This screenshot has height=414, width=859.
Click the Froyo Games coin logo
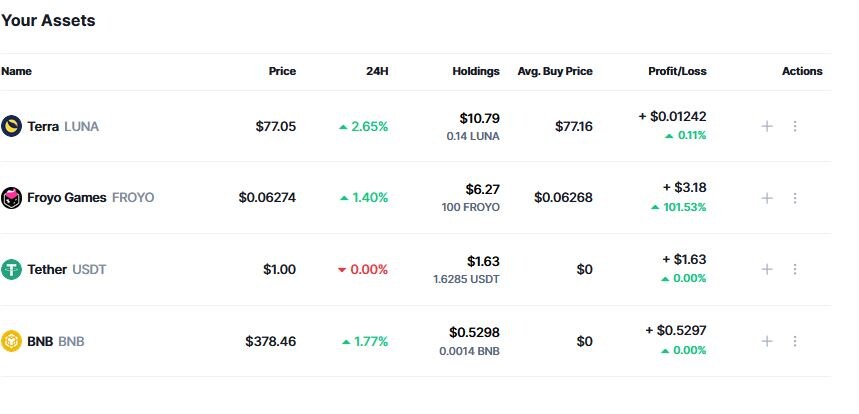click(11, 198)
